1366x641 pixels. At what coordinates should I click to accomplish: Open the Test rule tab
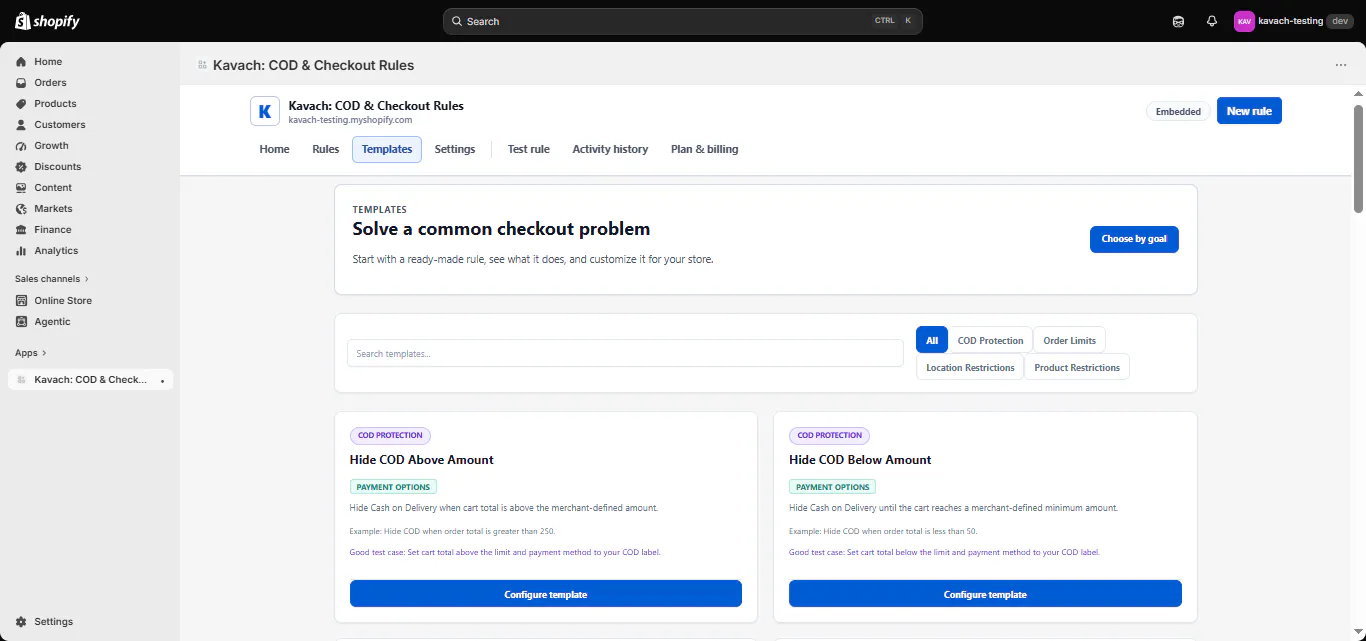[x=529, y=149]
